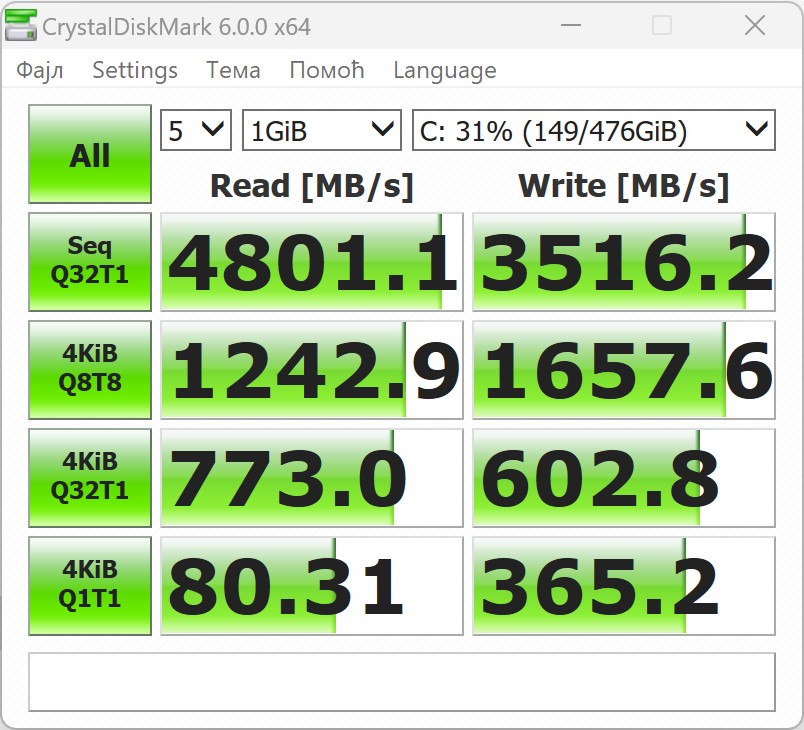Screen dimensions: 804x730
Task: Open the Тема menu
Action: [233, 70]
